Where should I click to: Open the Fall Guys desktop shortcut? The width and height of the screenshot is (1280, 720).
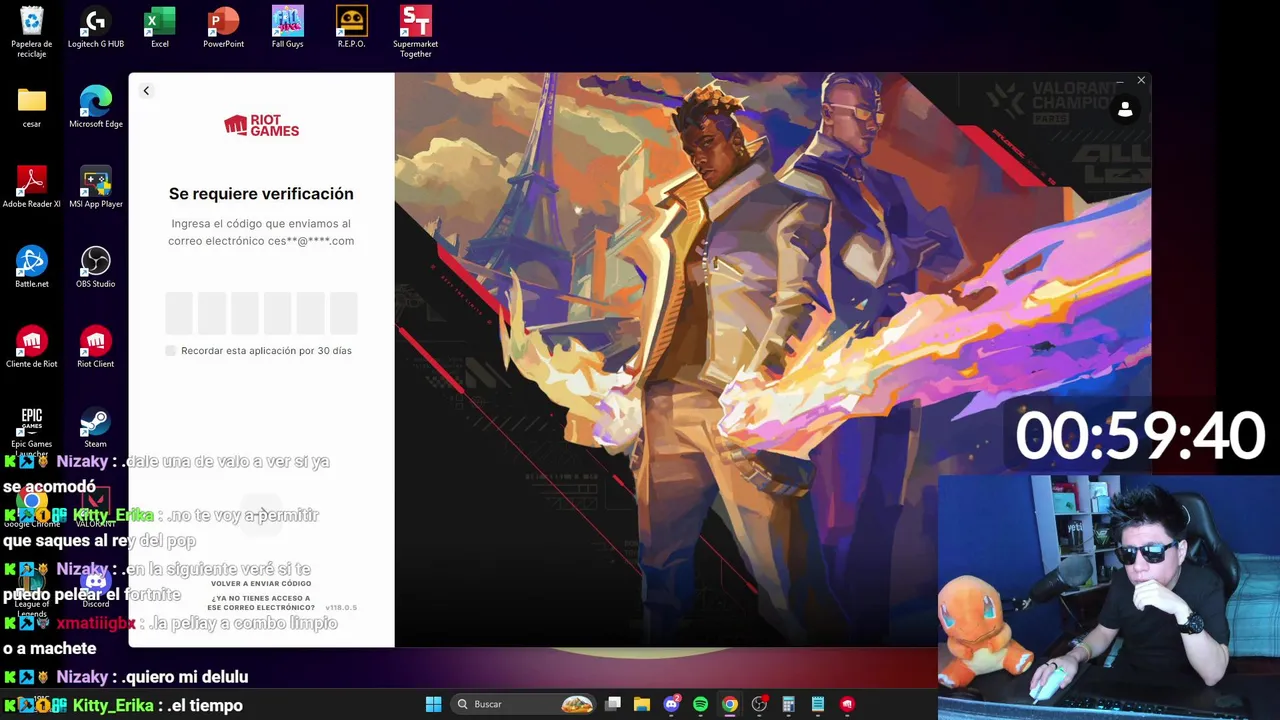[x=288, y=28]
